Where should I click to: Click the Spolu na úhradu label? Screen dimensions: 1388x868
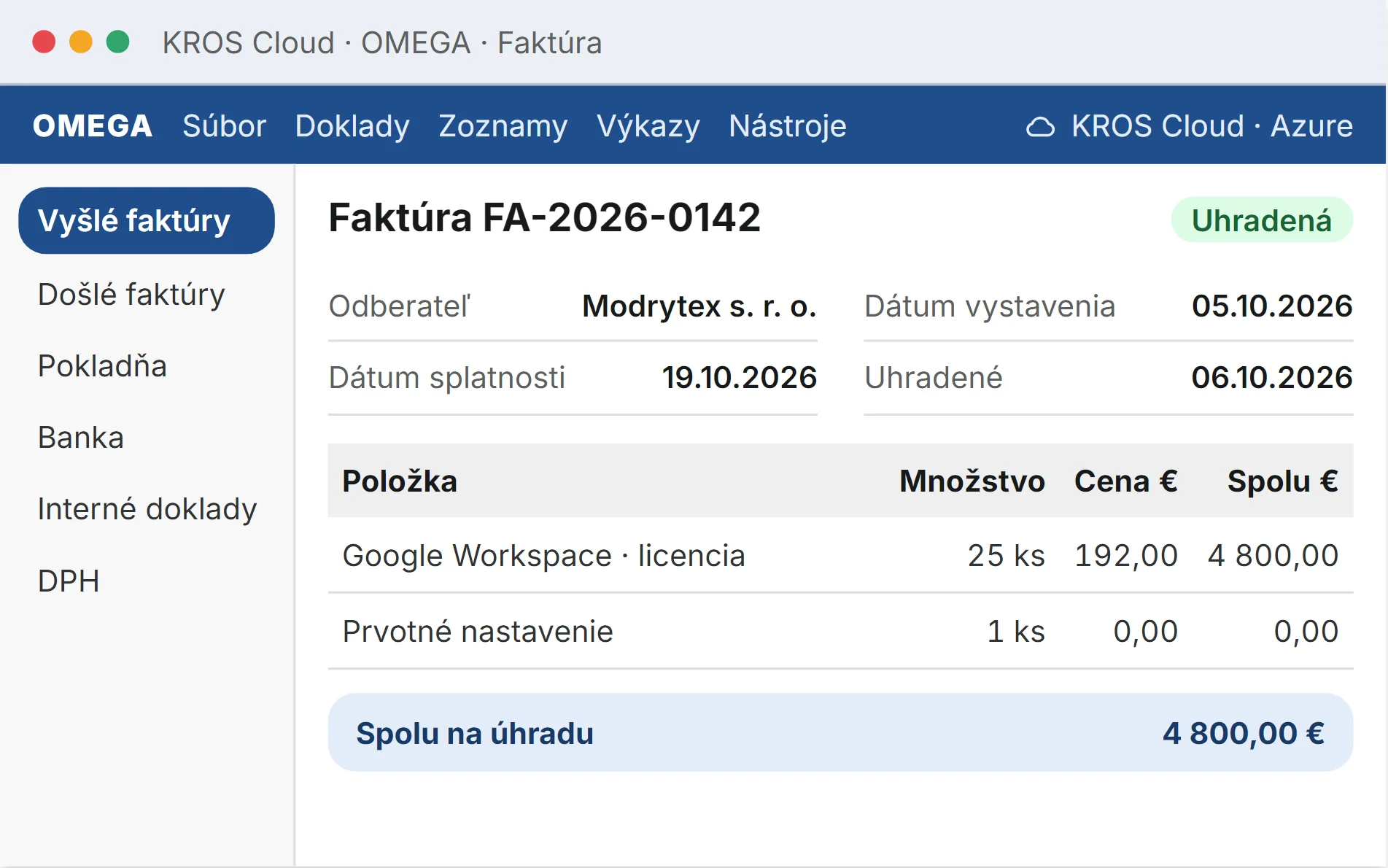point(475,734)
